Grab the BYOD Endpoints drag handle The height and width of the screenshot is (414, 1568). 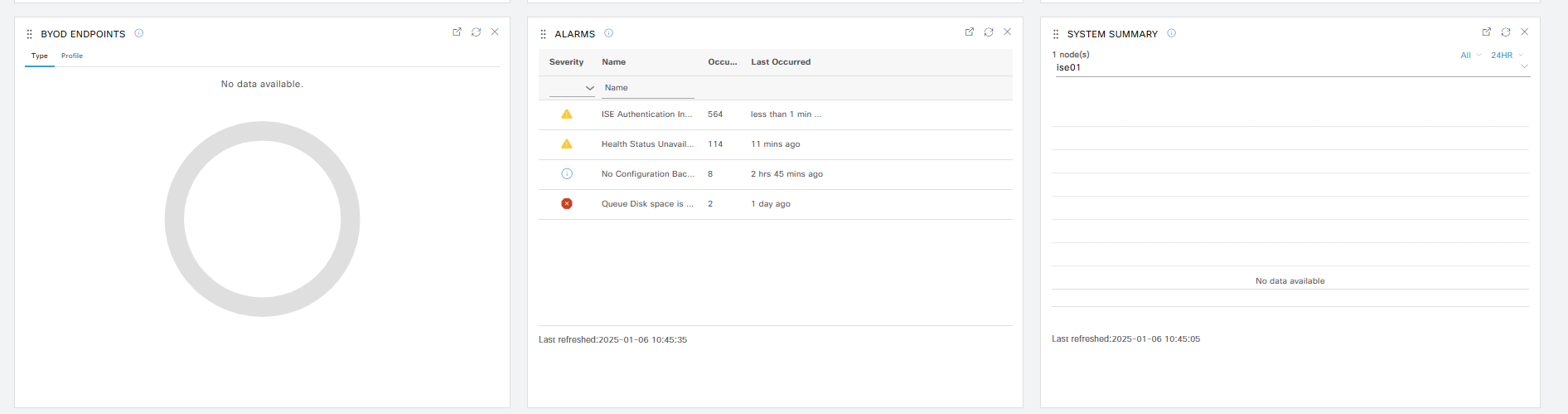[30, 34]
